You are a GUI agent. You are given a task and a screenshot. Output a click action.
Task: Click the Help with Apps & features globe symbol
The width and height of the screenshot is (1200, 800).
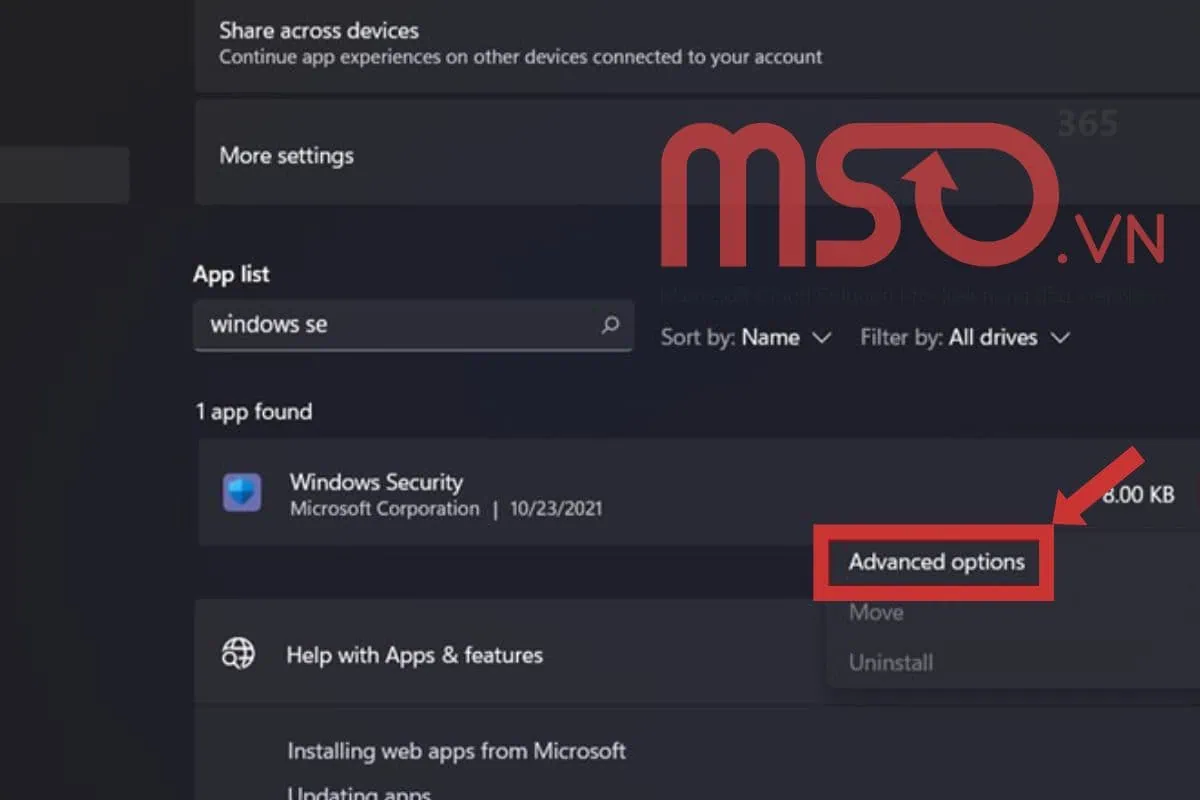[x=238, y=654]
